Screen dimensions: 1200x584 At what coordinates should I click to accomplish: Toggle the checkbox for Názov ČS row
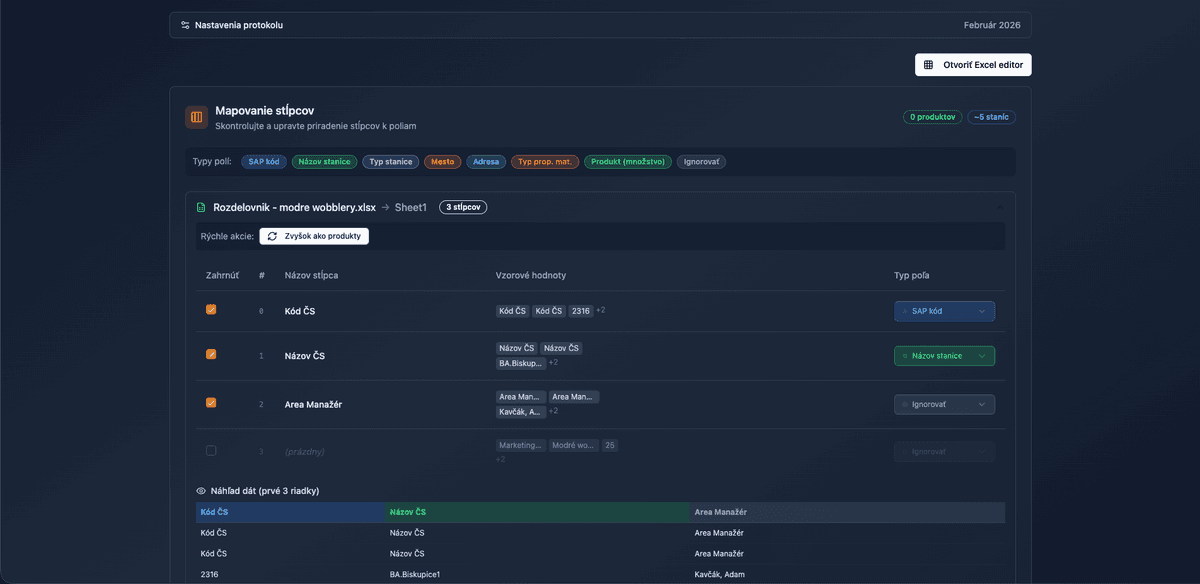211,354
